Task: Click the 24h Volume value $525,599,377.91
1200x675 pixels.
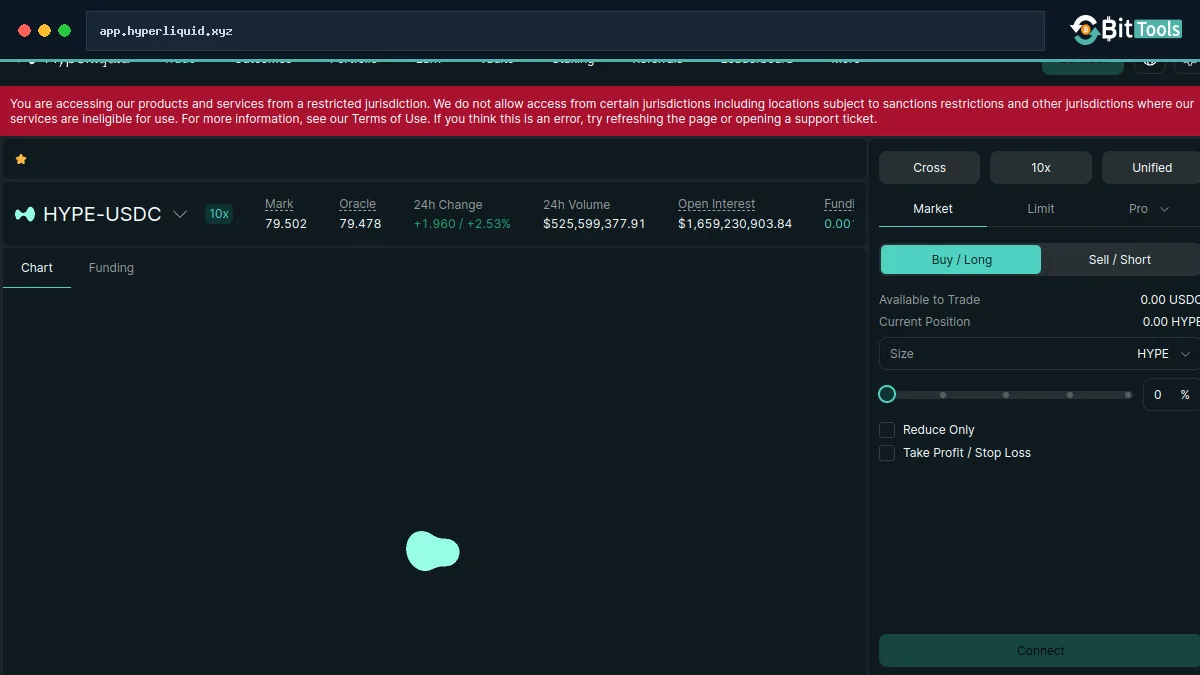Action: click(594, 224)
